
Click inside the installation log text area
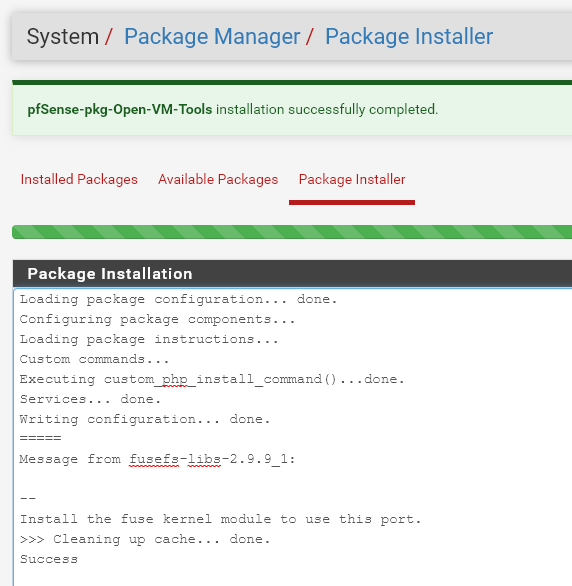point(292,437)
